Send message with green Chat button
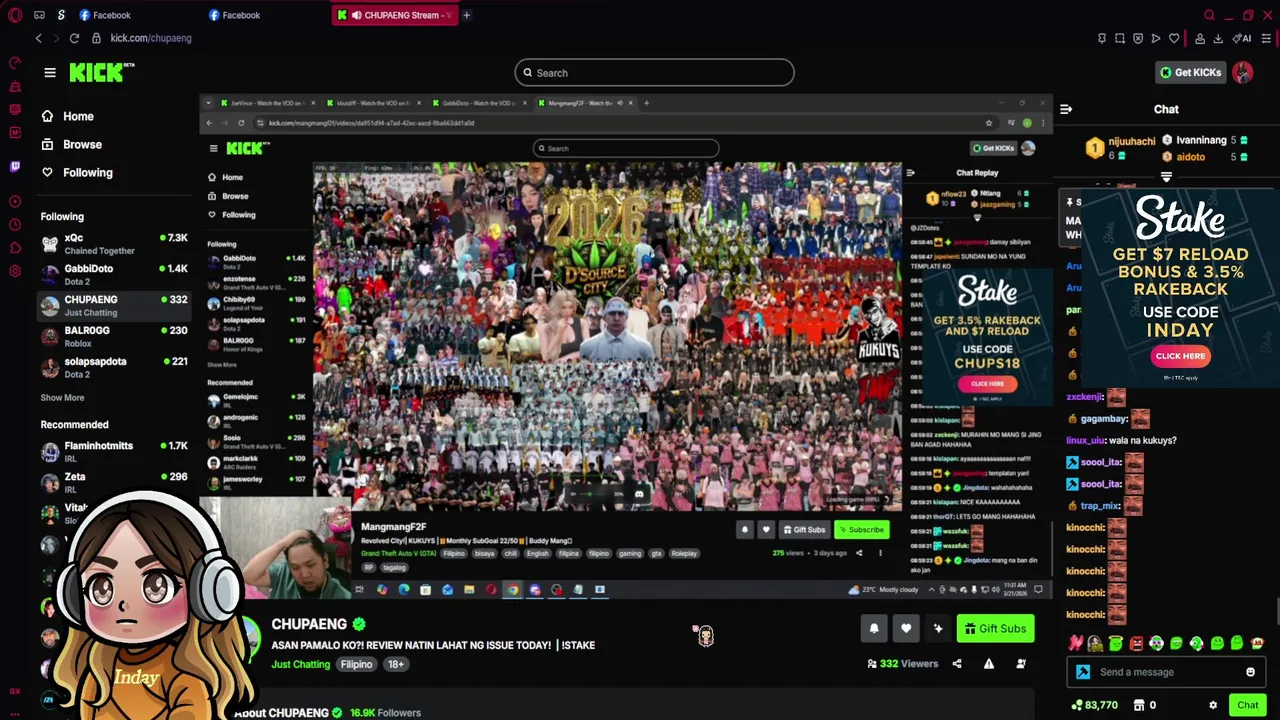1280x720 pixels. (x=1247, y=705)
